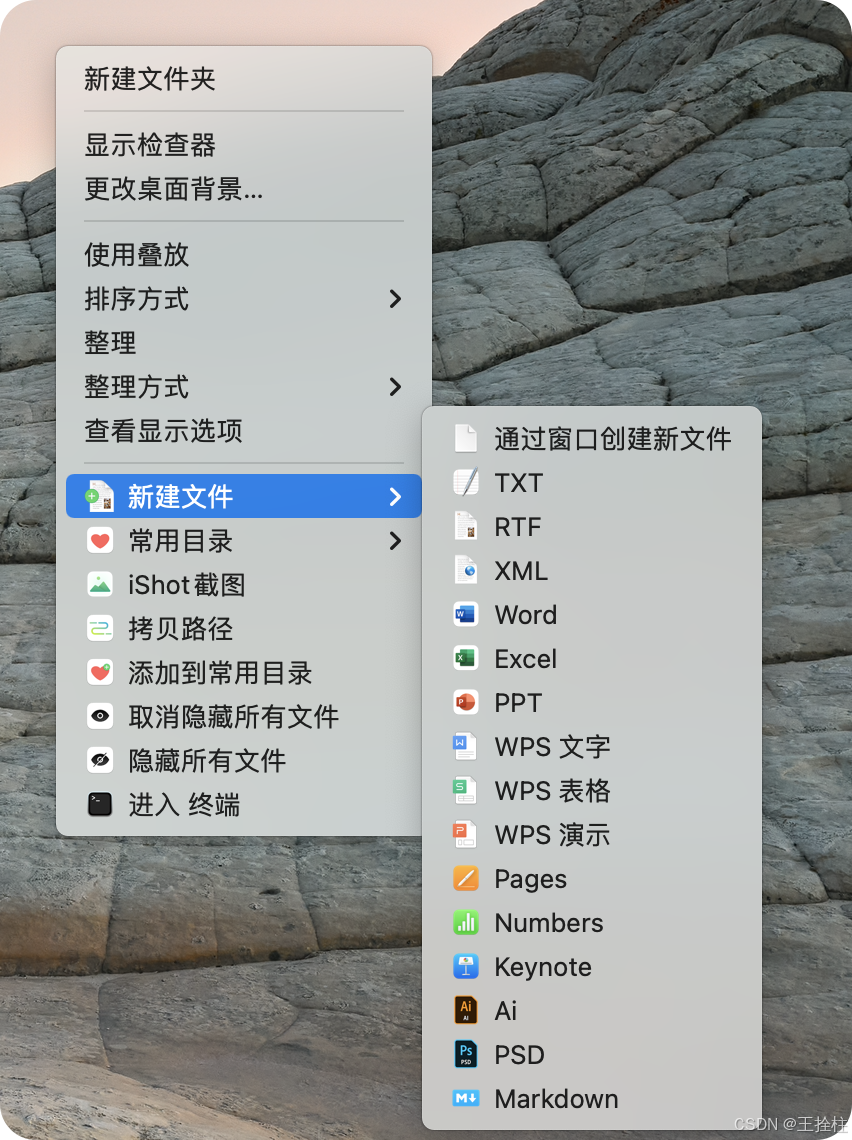Click the 排序方式 text label
The height and width of the screenshot is (1140, 852).
point(137,298)
